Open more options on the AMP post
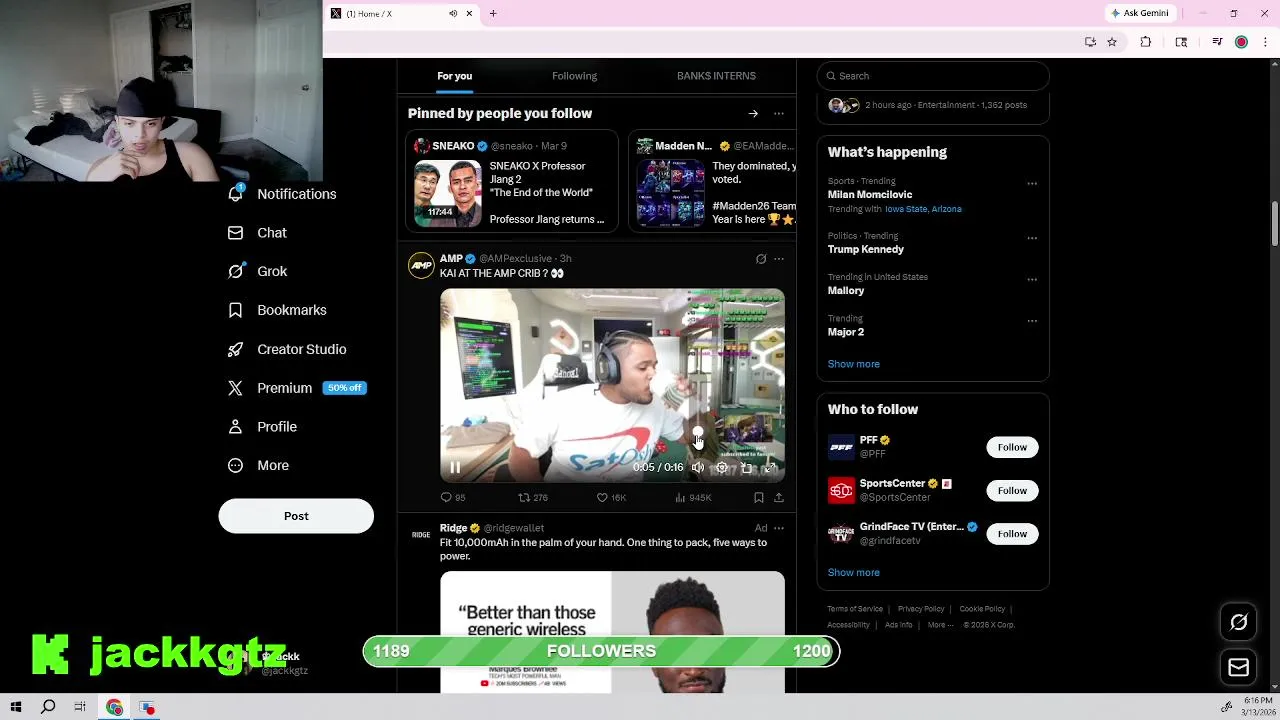1280x720 pixels. coord(779,259)
